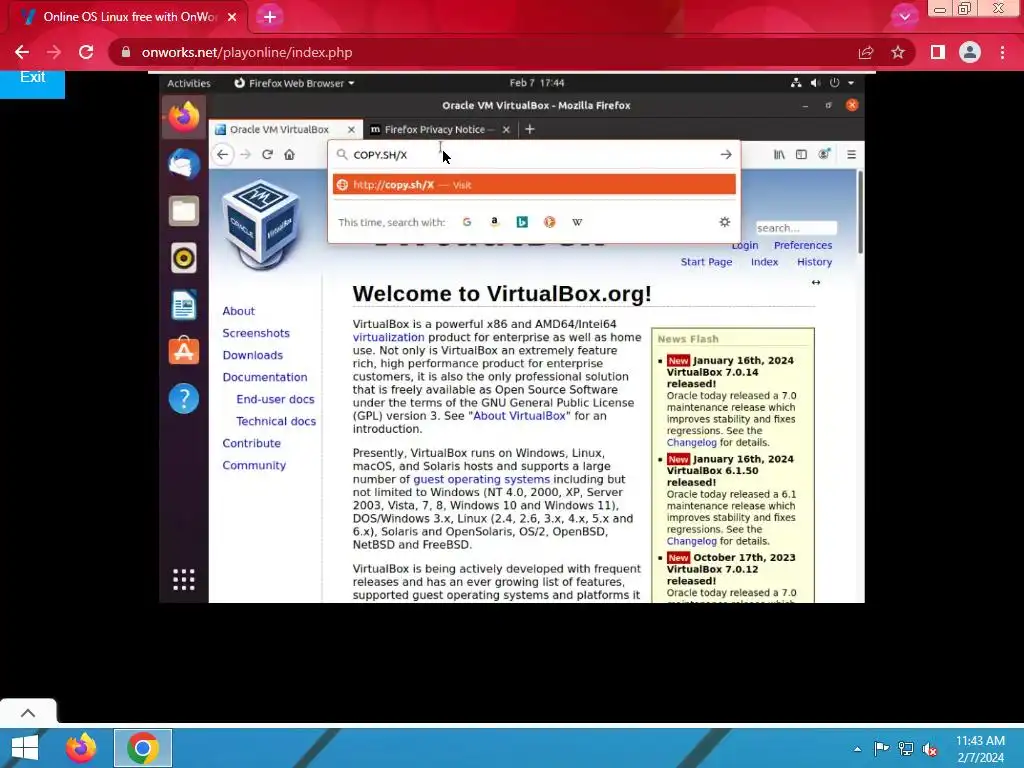Share this page via Chrome share icon
Screen dimensions: 1024x768
[x=866, y=52]
